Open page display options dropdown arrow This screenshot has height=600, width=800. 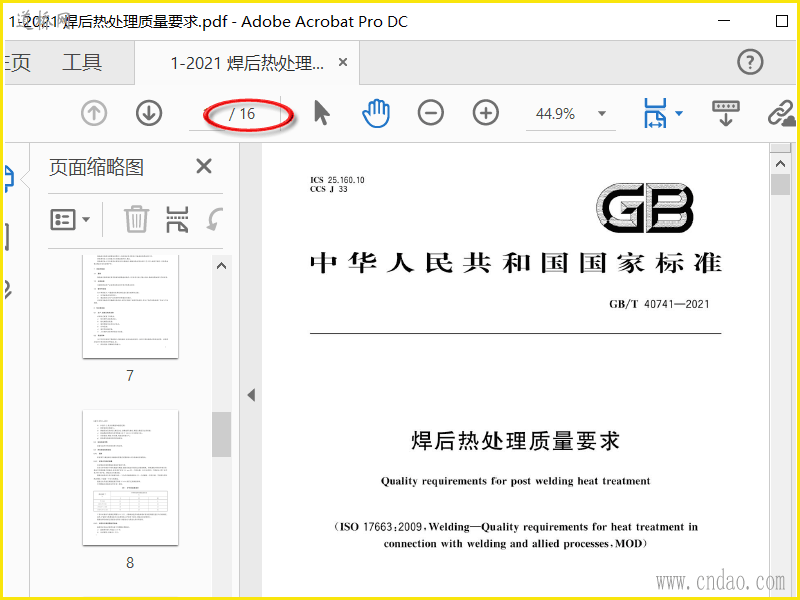tap(679, 113)
